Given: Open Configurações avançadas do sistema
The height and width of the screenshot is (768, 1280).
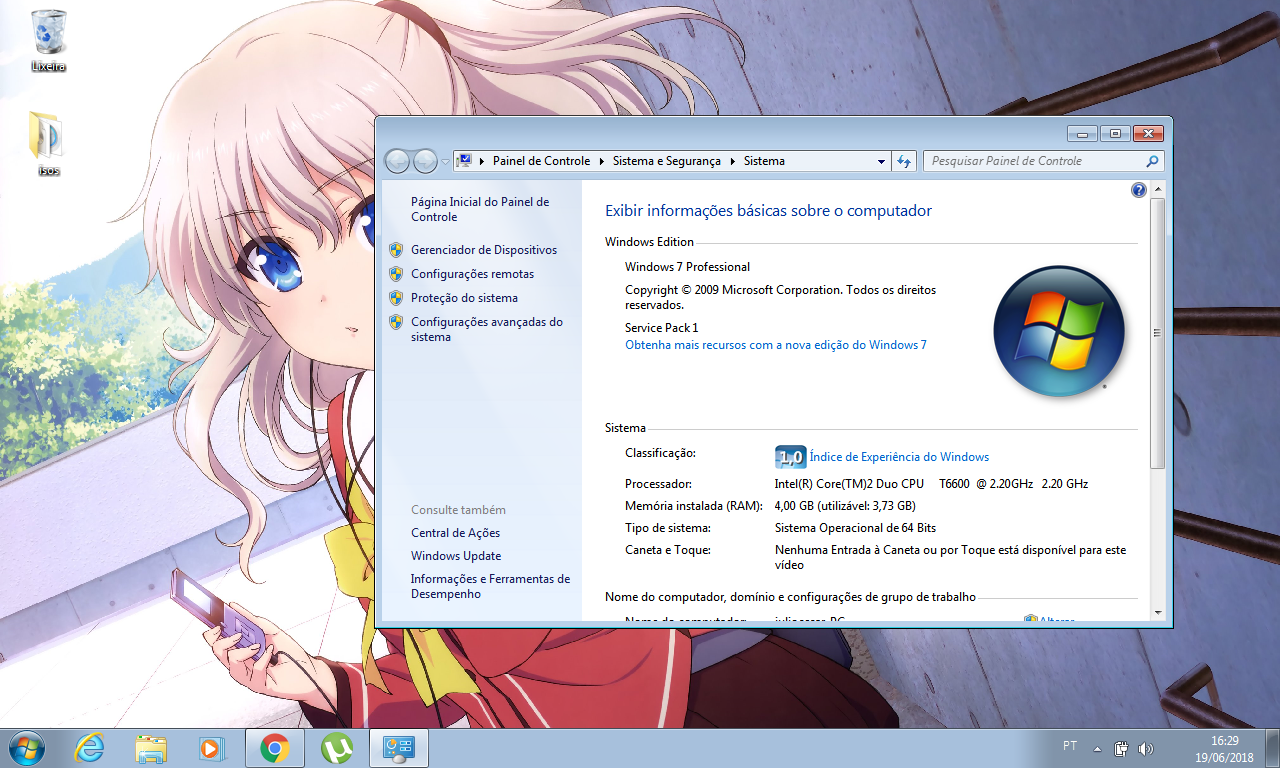Looking at the screenshot, I should pos(487,329).
